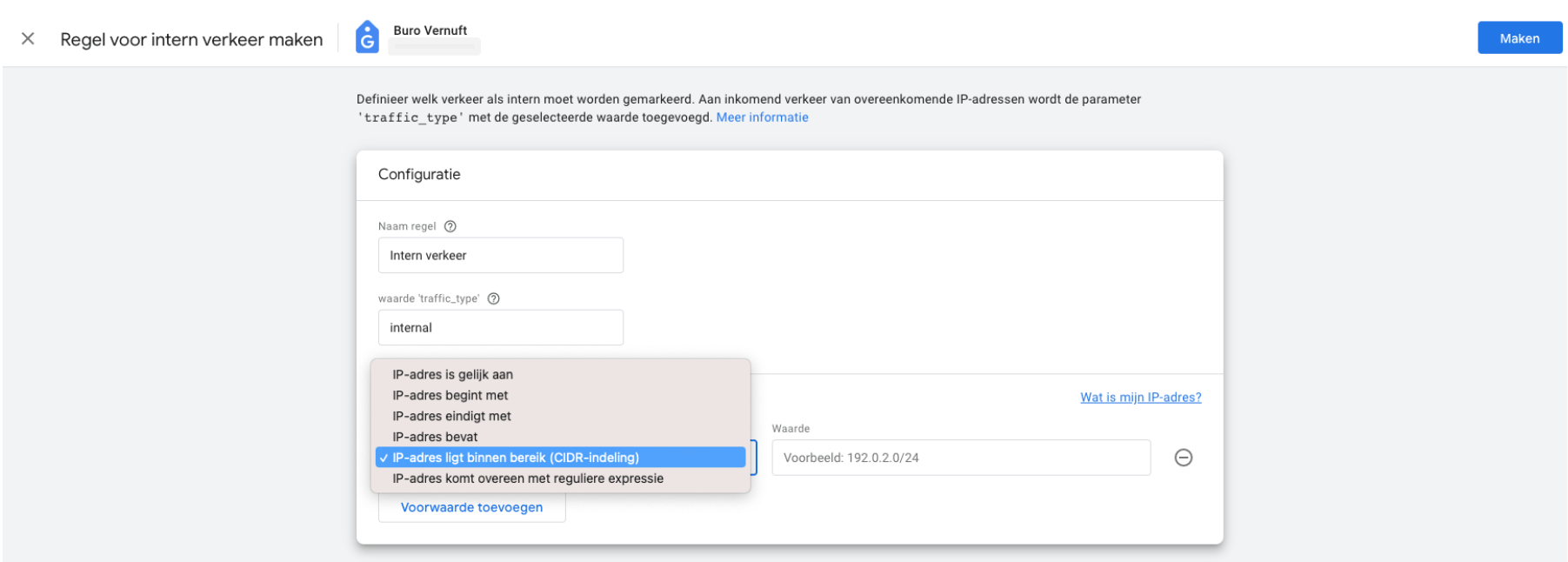This screenshot has width=1568, height=562.
Task: Choose 'IP-adres begint met' option
Action: tap(450, 396)
